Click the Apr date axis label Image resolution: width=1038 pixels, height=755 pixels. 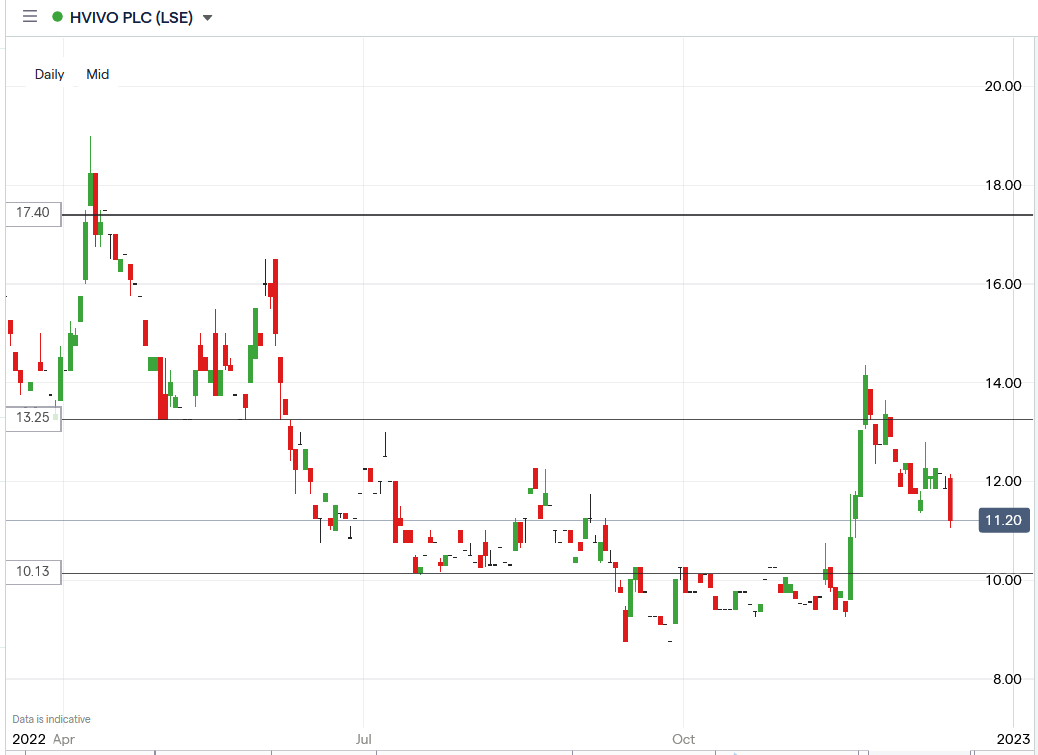point(64,739)
